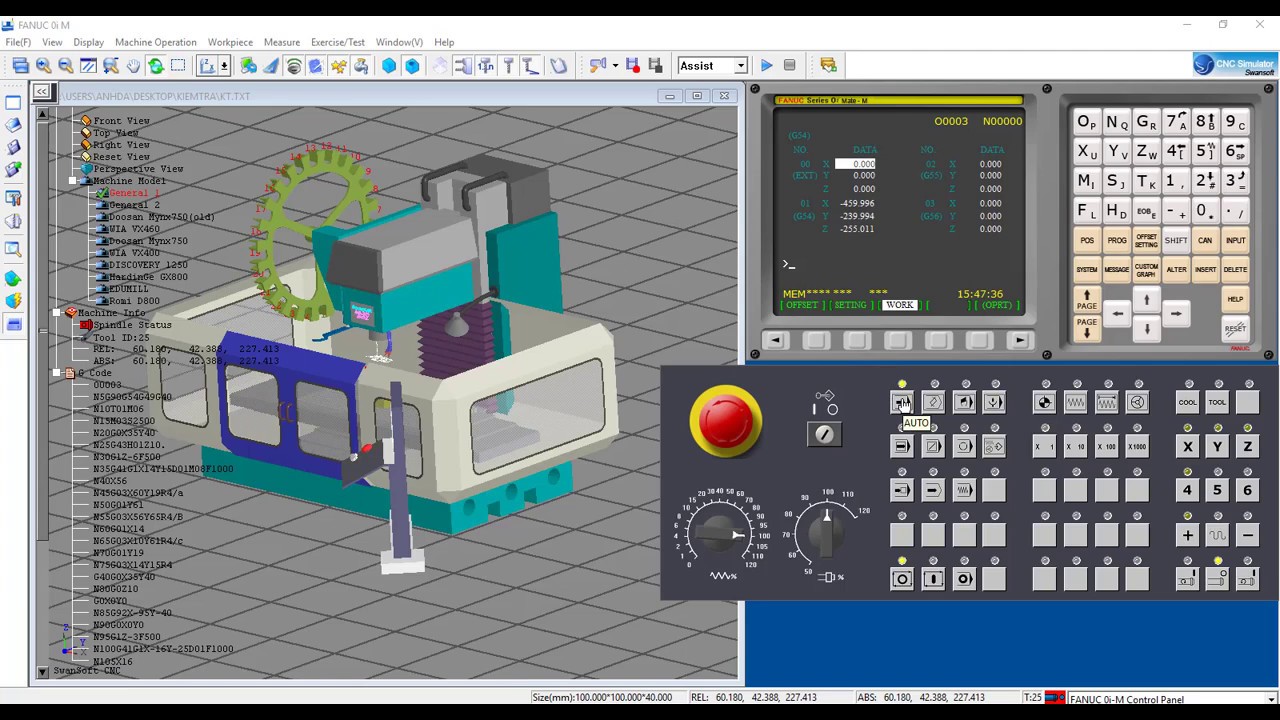This screenshot has width=1280, height=720.
Task: Collapse side panel with << button
Action: [x=42, y=92]
